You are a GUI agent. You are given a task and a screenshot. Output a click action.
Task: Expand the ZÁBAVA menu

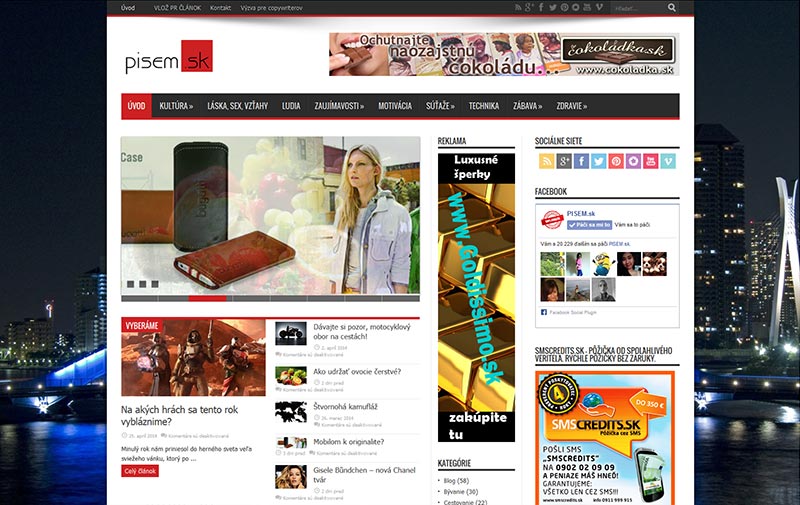pyautogui.click(x=528, y=106)
